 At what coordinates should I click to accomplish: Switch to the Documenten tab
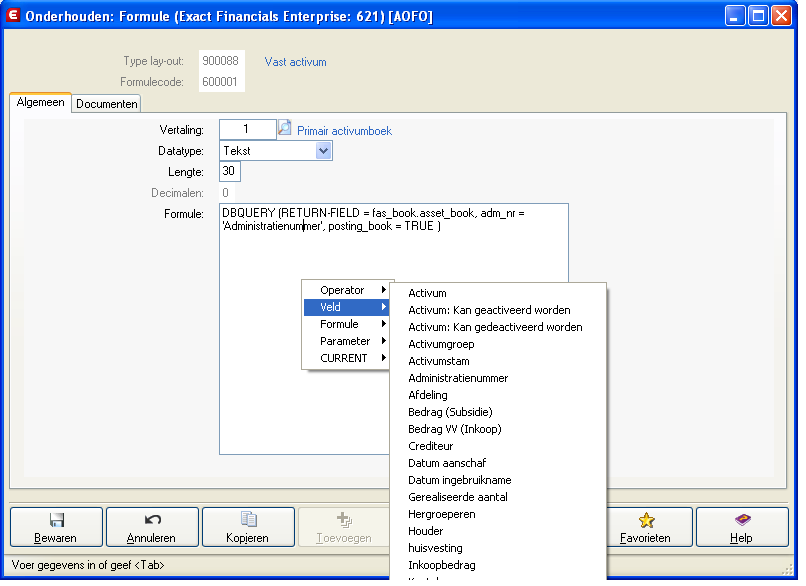point(107,104)
